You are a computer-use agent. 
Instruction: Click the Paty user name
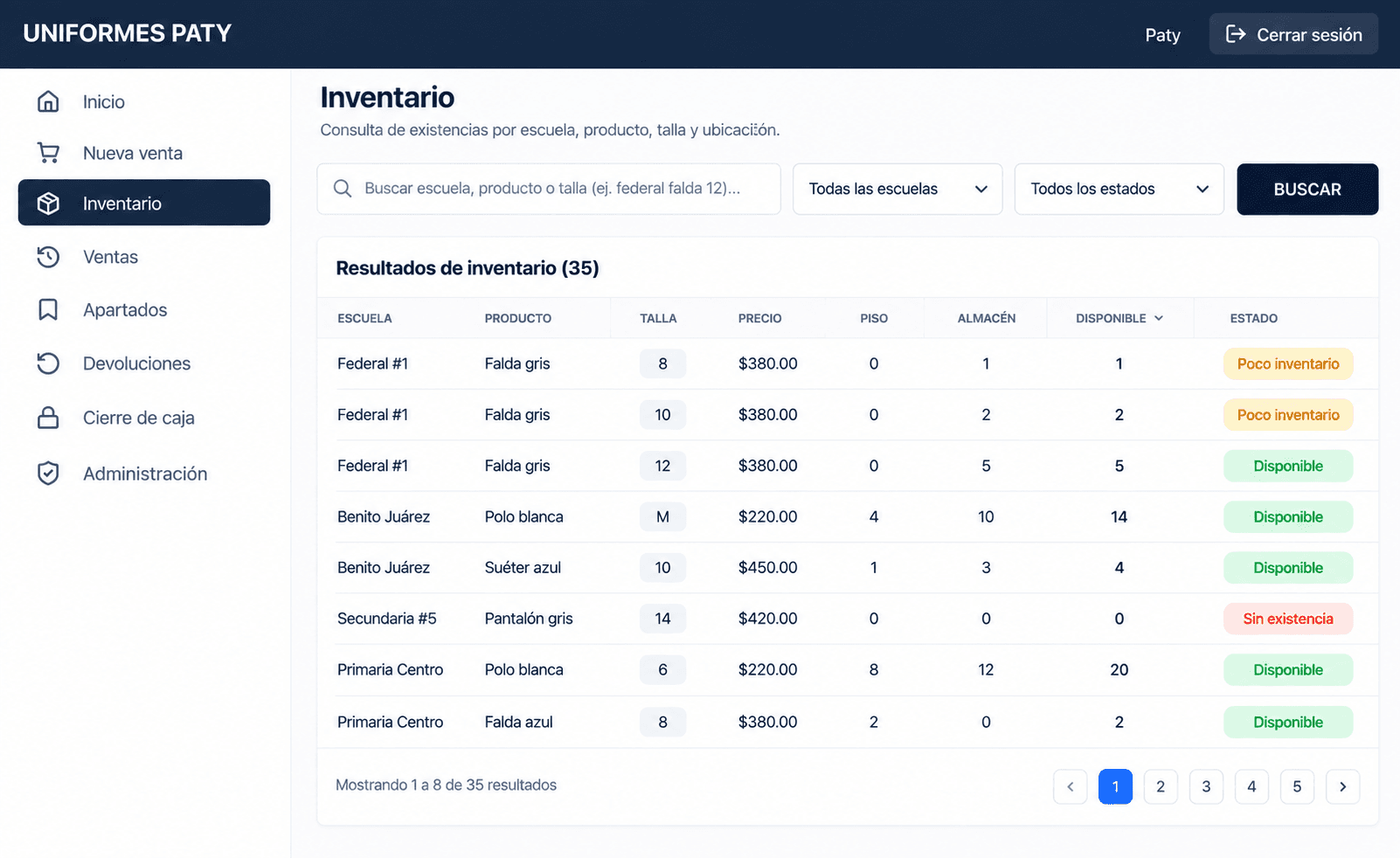pos(1162,35)
